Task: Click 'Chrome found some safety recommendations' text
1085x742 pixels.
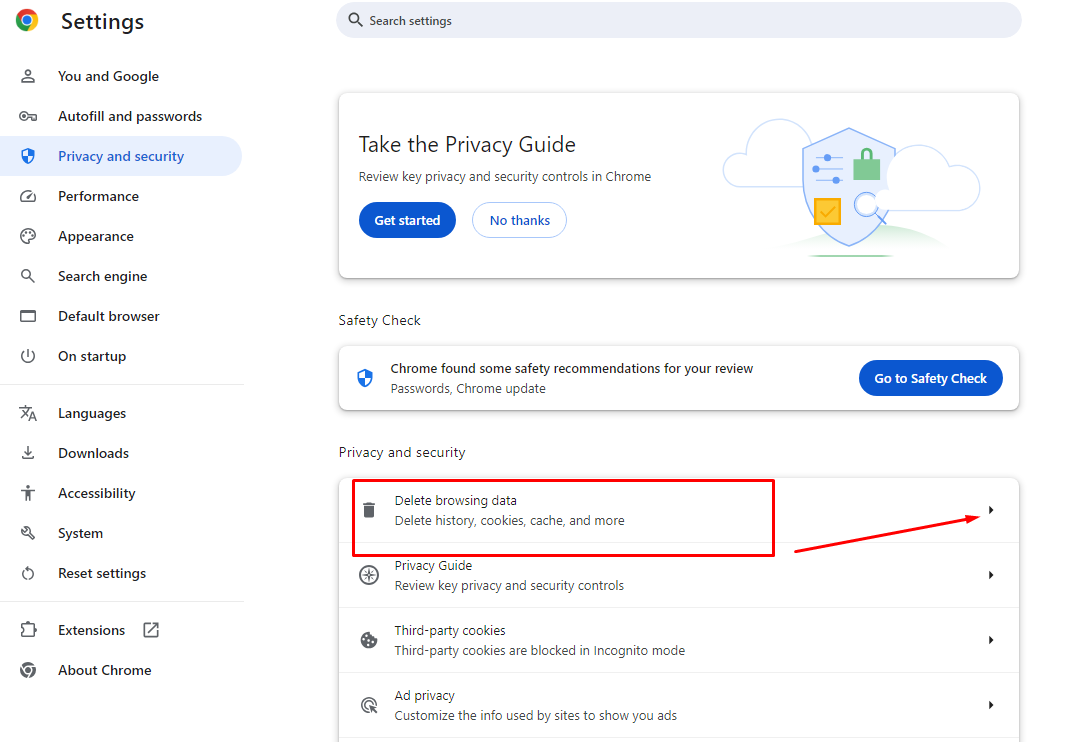Action: pyautogui.click(x=572, y=368)
